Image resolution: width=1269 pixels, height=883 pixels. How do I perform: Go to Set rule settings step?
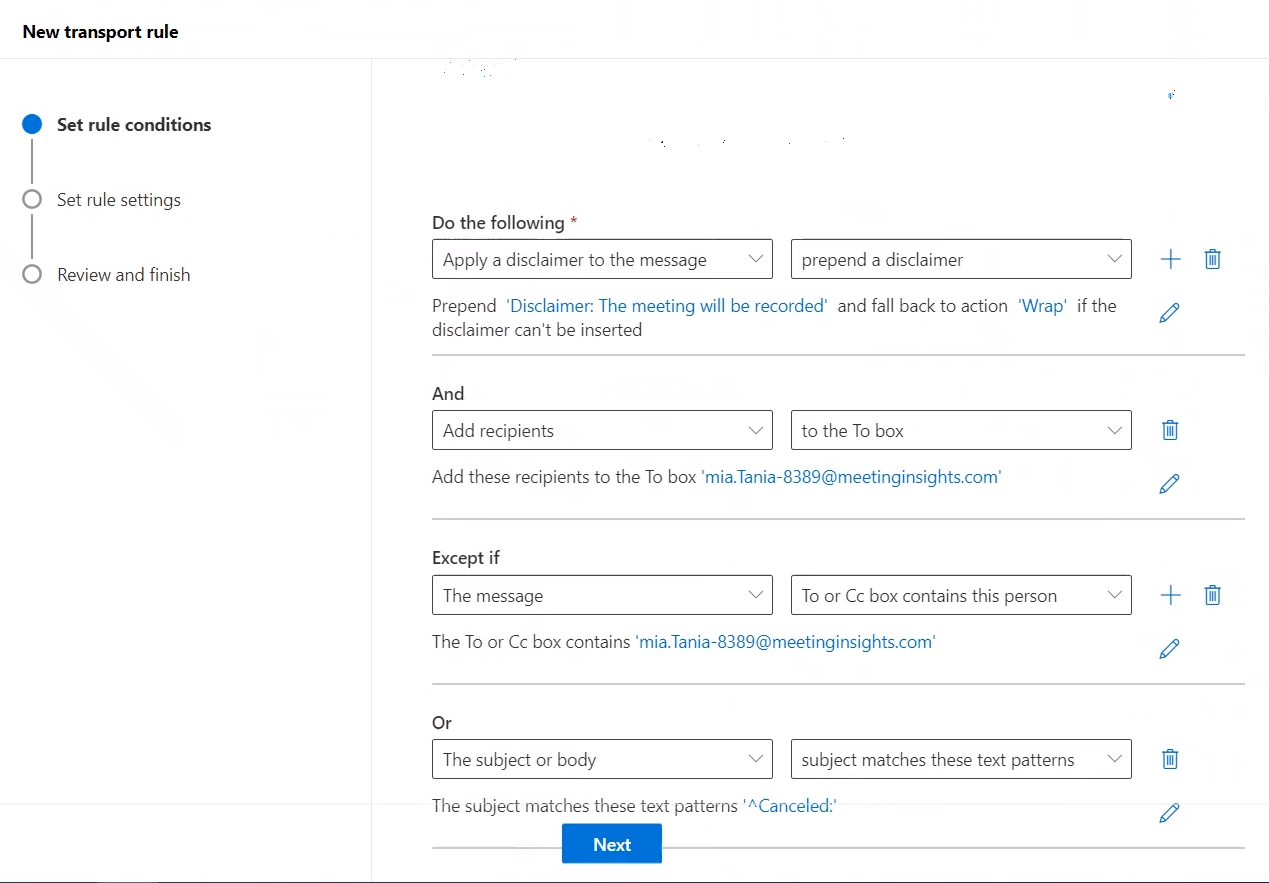118,200
